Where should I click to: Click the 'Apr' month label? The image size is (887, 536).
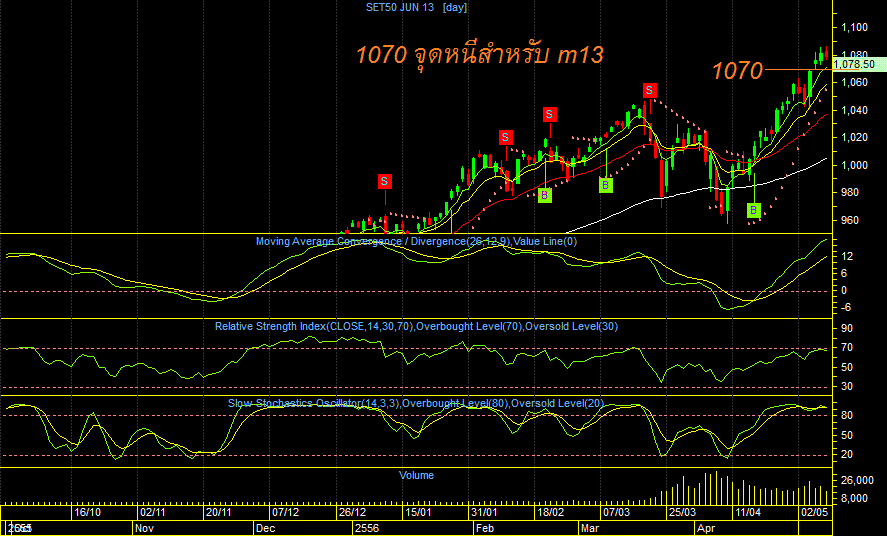click(706, 529)
